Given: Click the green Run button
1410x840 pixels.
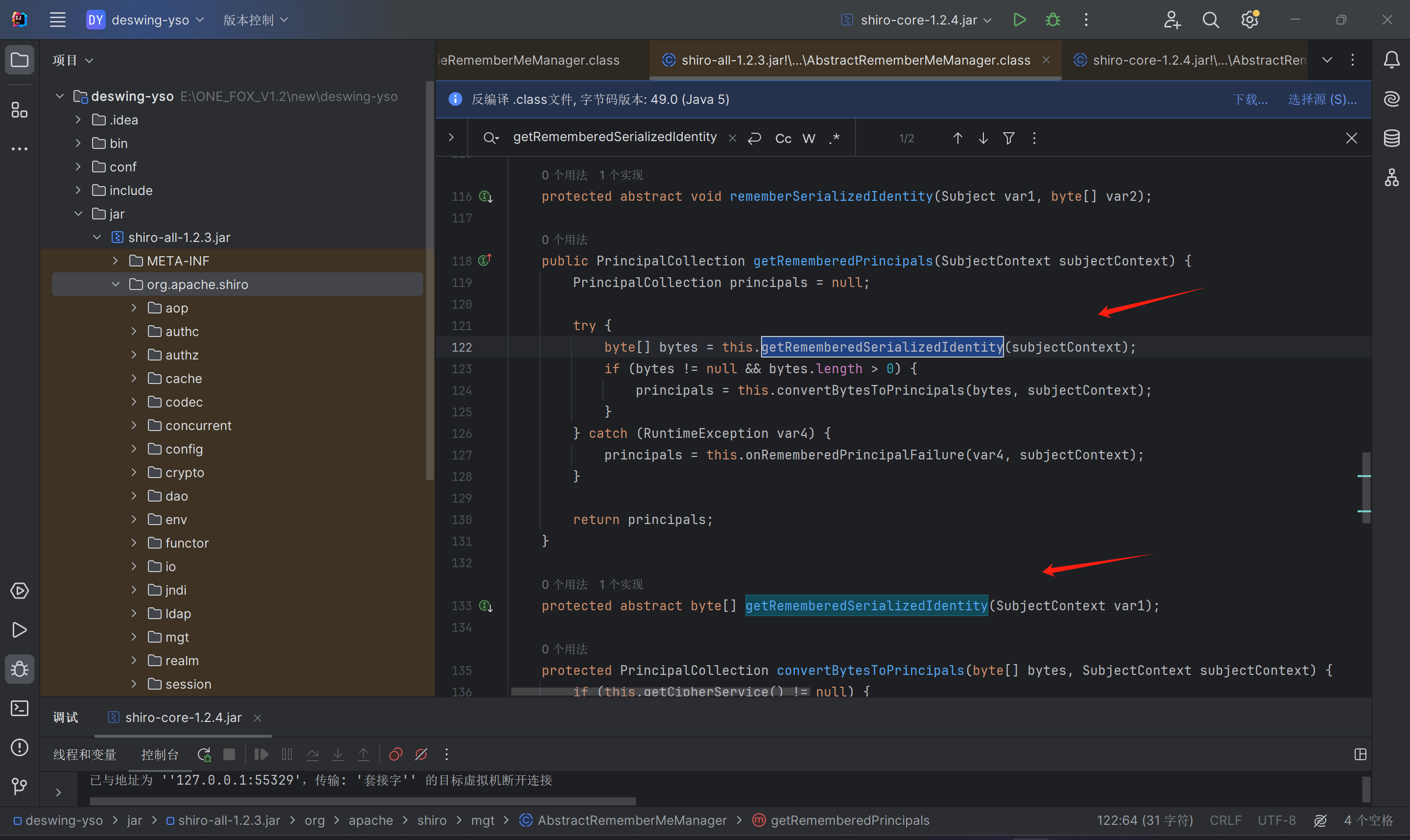Looking at the screenshot, I should [1019, 20].
